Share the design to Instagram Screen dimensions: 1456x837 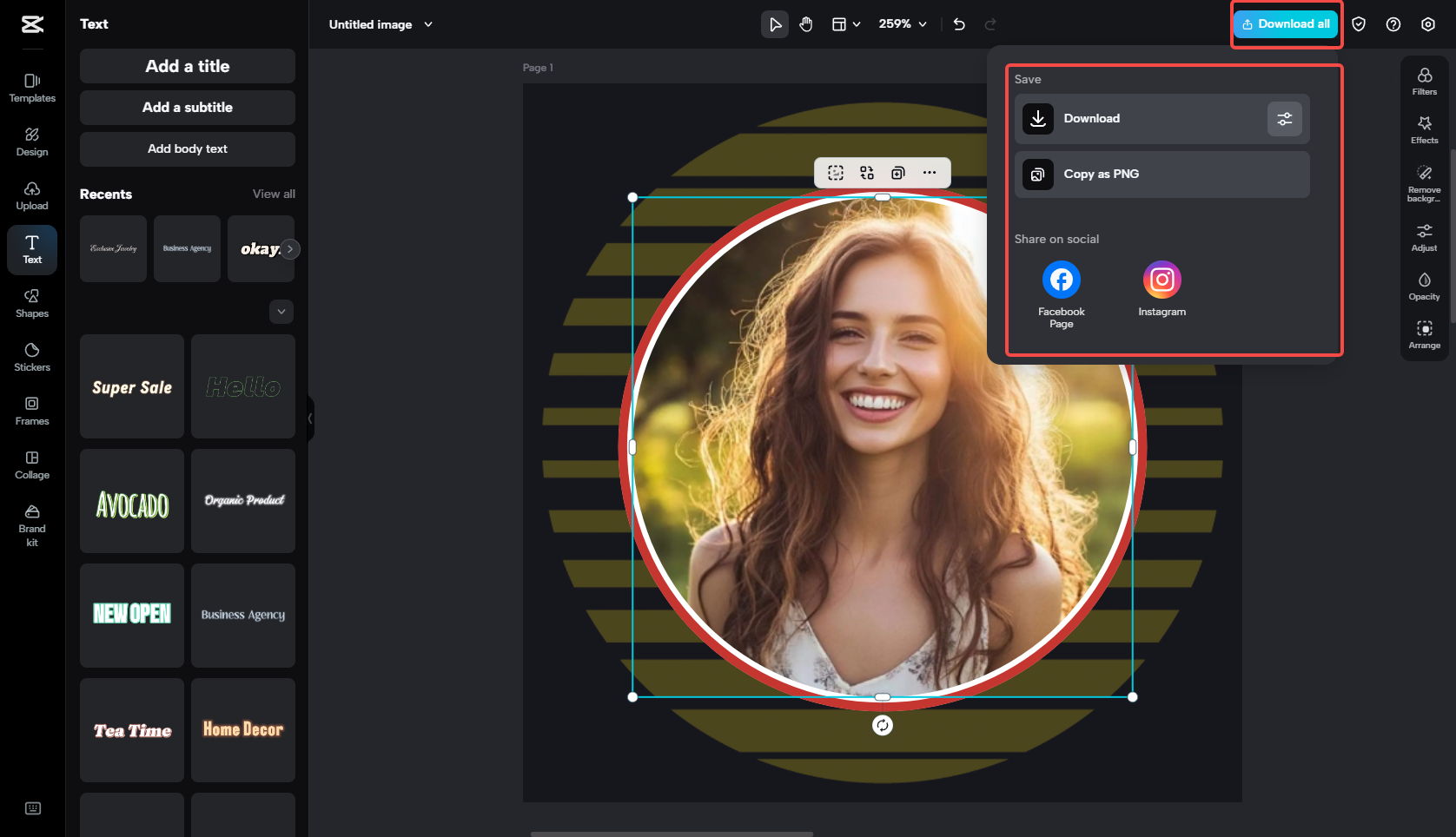(1161, 279)
